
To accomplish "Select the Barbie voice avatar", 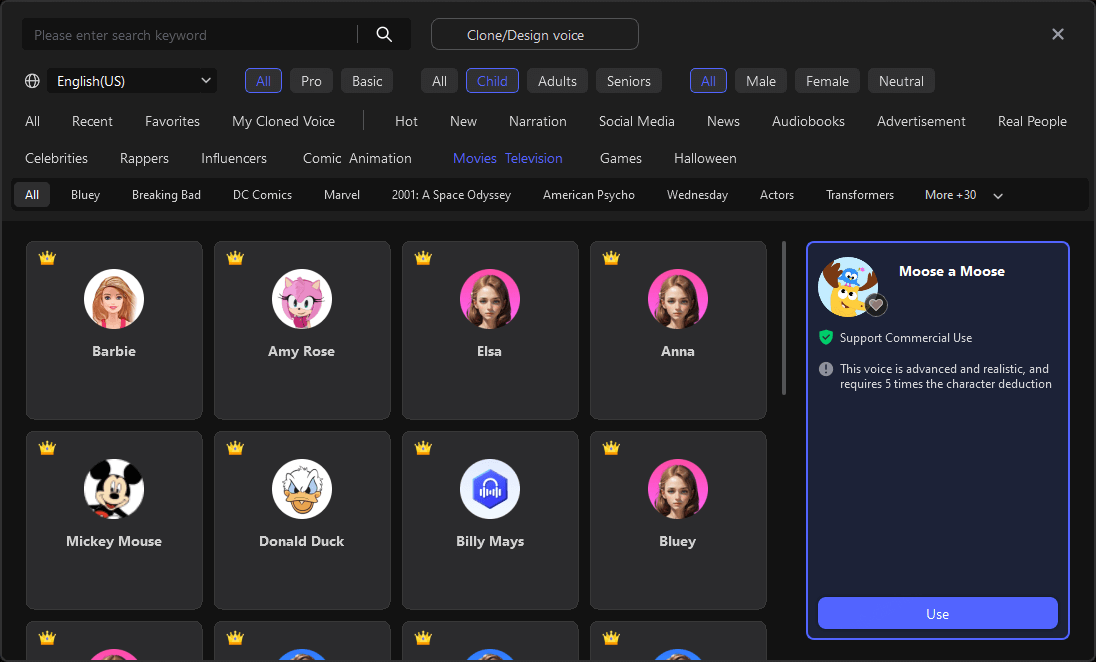I will 114,299.
